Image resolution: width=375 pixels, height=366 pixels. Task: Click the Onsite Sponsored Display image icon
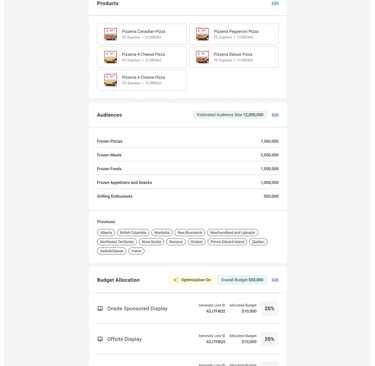(x=100, y=309)
